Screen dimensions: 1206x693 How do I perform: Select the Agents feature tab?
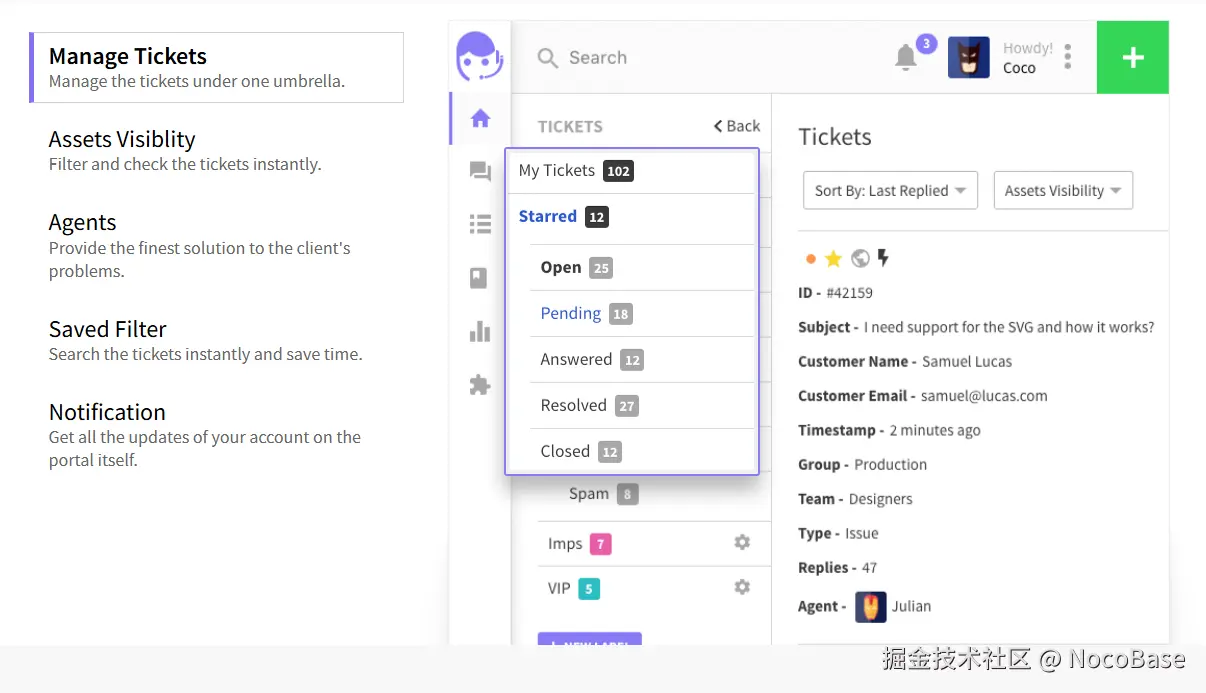click(x=200, y=246)
